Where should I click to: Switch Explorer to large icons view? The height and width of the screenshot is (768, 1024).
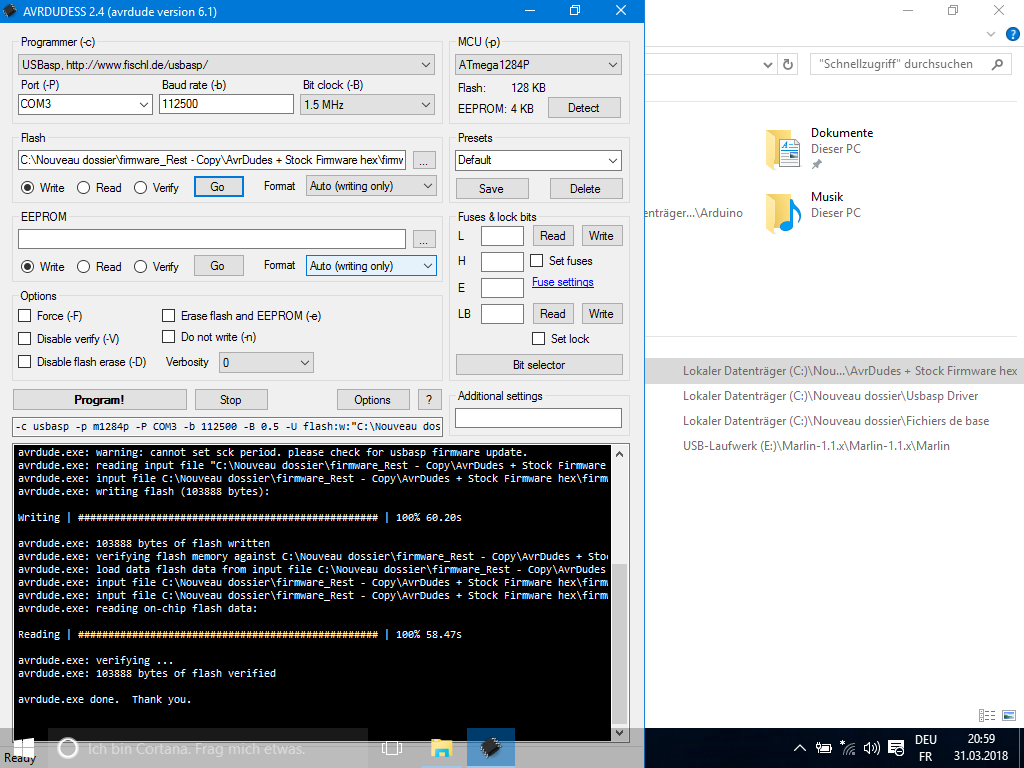pyautogui.click(x=1009, y=716)
